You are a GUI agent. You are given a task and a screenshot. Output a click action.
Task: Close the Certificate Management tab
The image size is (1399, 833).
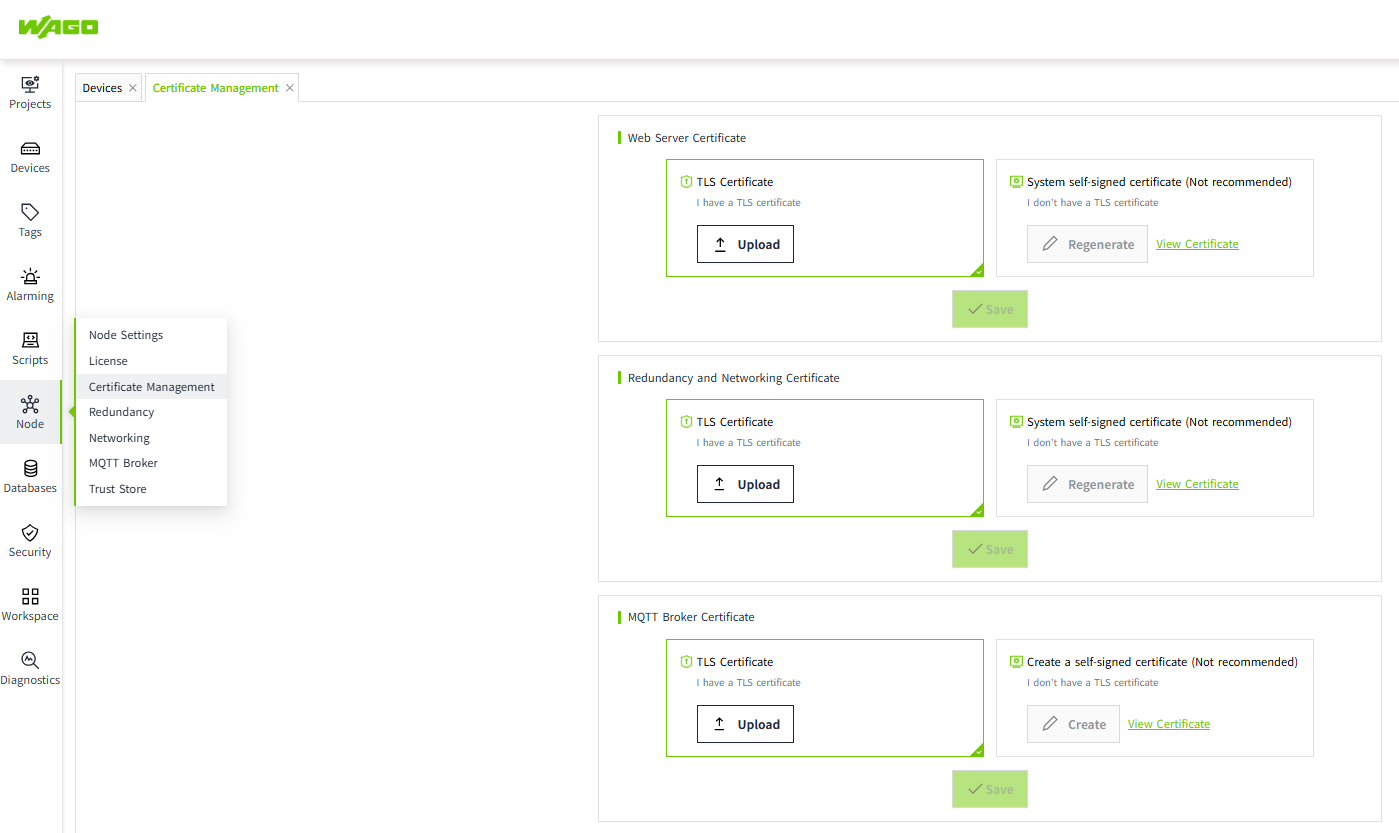[290, 88]
